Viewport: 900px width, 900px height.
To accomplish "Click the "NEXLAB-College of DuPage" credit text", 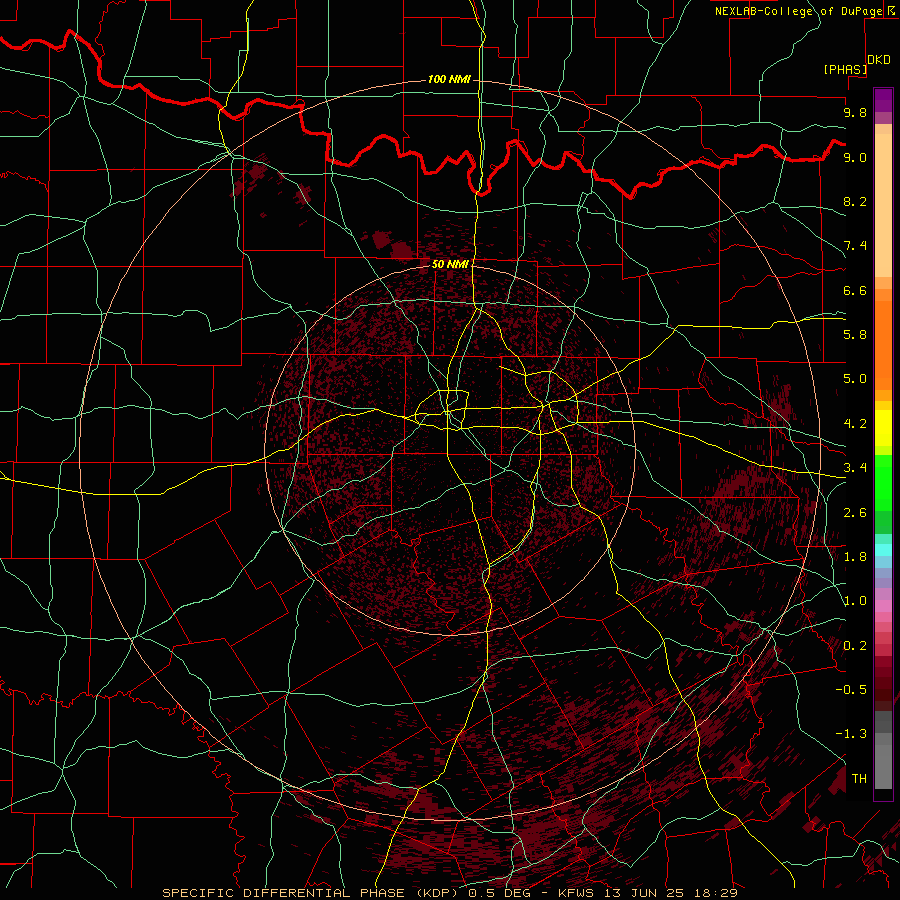I will coord(798,11).
